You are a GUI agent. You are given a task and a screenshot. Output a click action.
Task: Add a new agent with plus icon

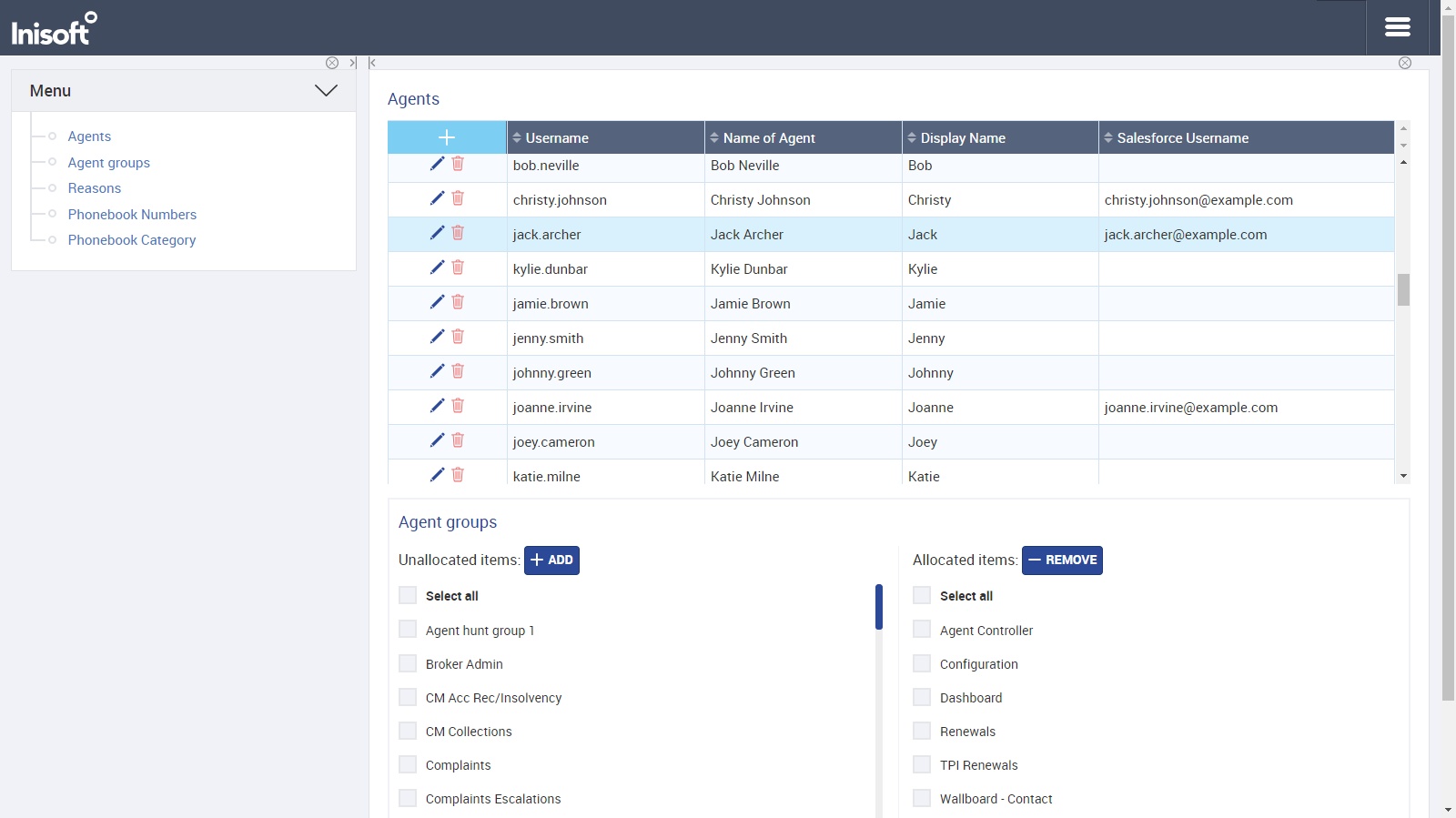[447, 137]
